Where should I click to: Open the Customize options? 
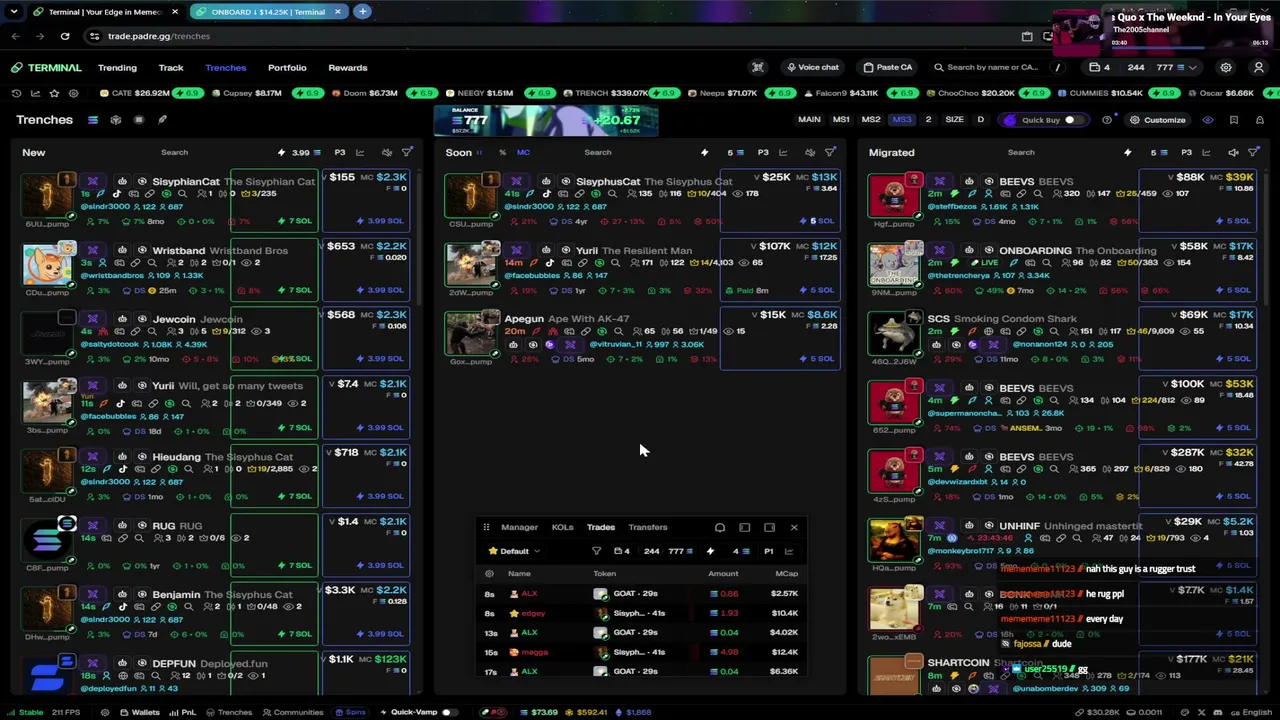[1158, 120]
